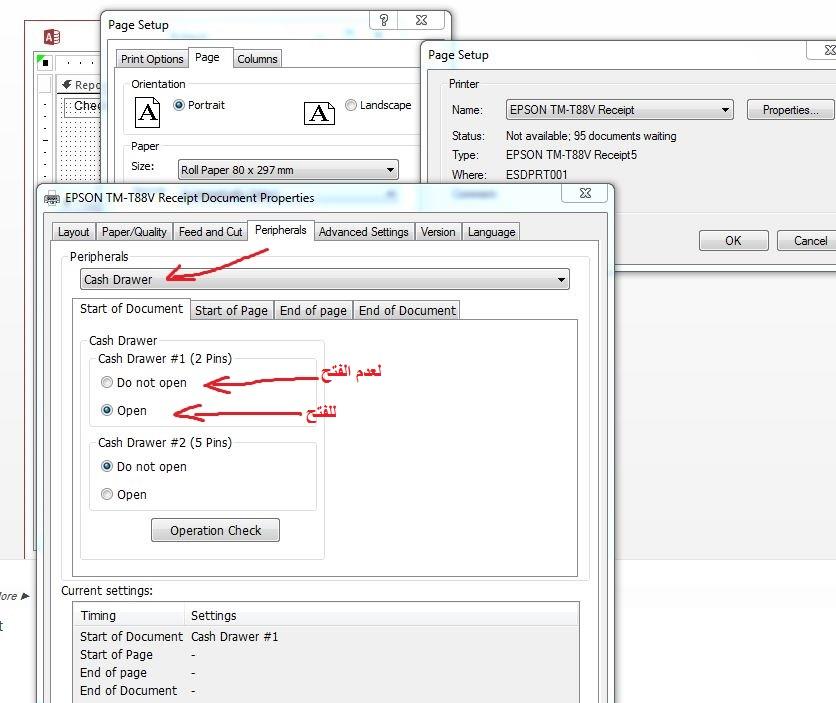Screen dimensions: 836x703
Task: Click the help question mark in Page Setup
Action: tap(384, 20)
